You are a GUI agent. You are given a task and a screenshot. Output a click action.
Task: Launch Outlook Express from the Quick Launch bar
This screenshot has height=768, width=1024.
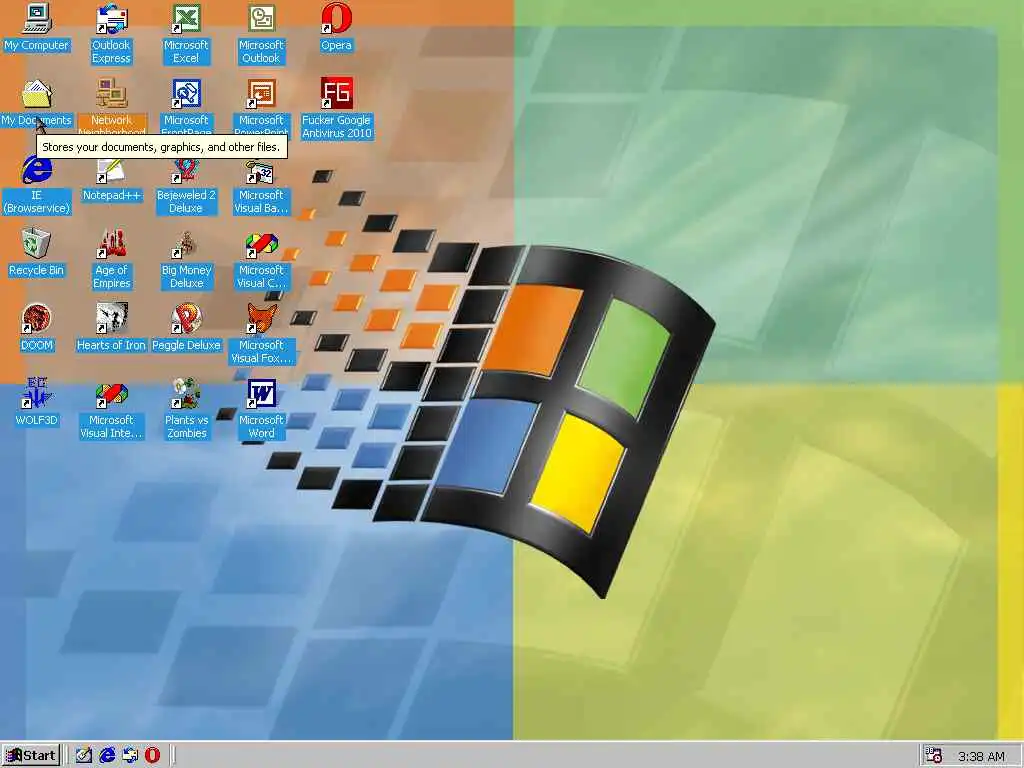[129, 756]
